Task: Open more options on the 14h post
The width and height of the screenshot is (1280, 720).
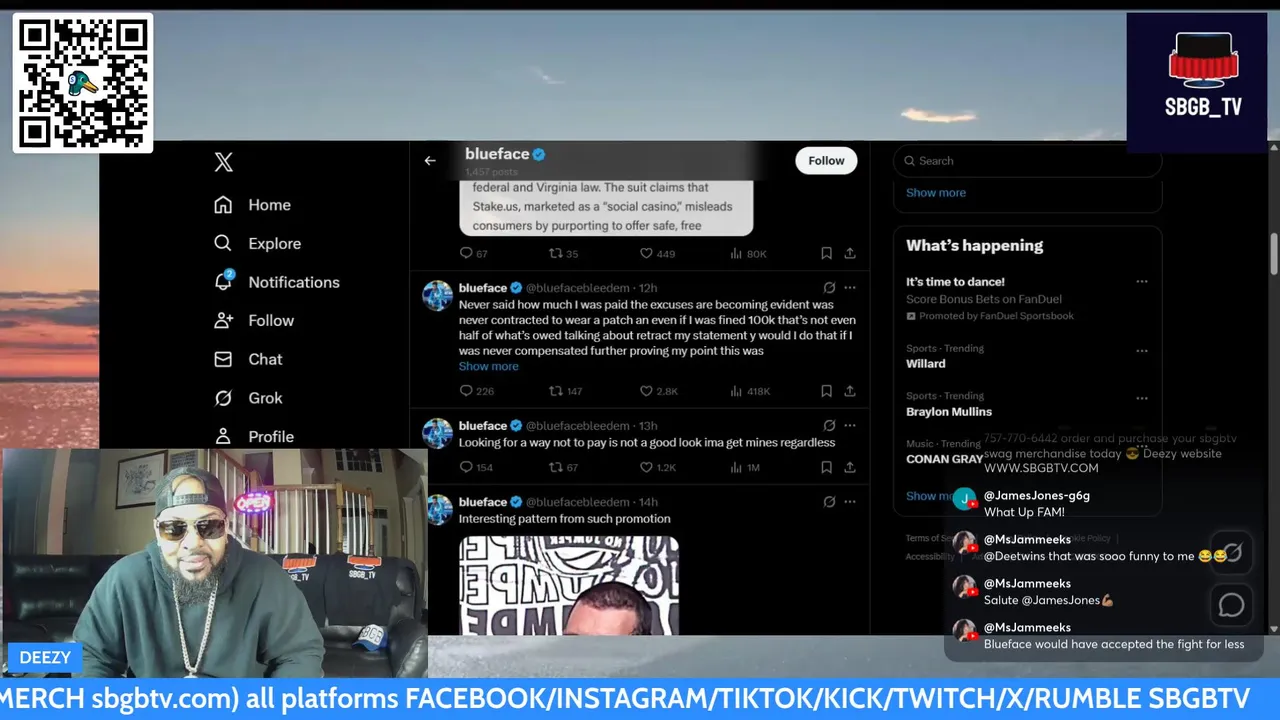Action: click(x=850, y=502)
